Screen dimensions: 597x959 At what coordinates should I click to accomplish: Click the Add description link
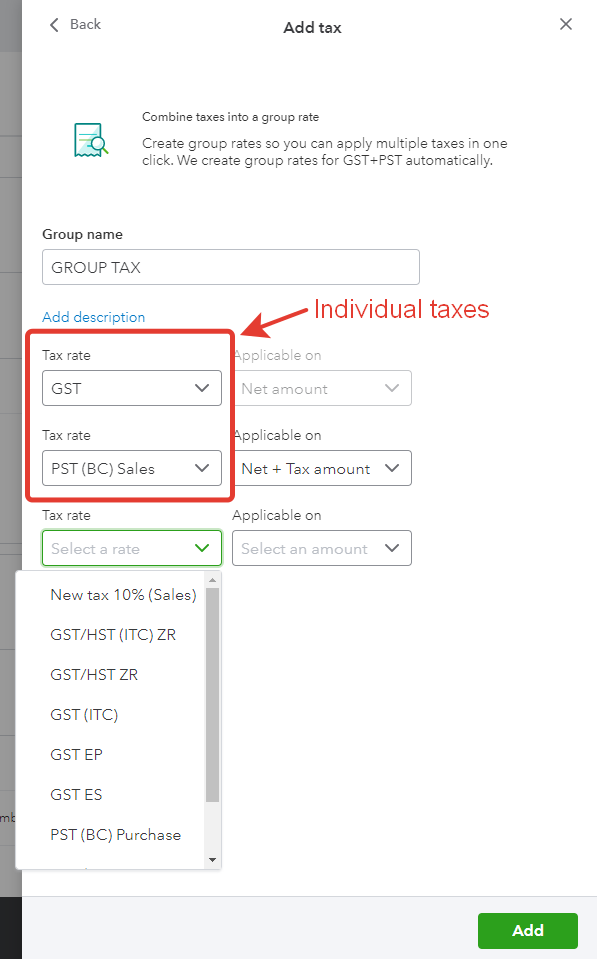pos(94,317)
